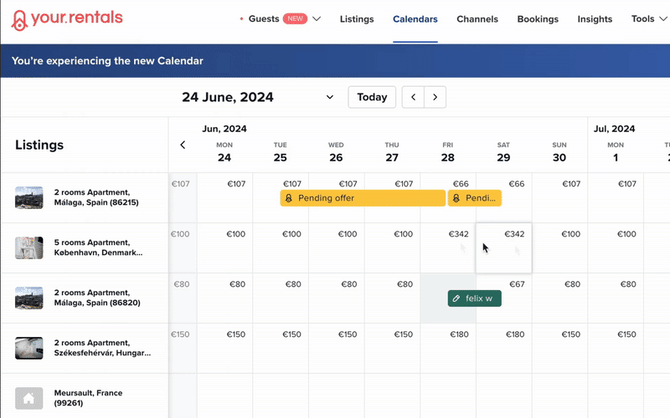Go to previous date range arrow
The height and width of the screenshot is (418, 670).
point(413,97)
